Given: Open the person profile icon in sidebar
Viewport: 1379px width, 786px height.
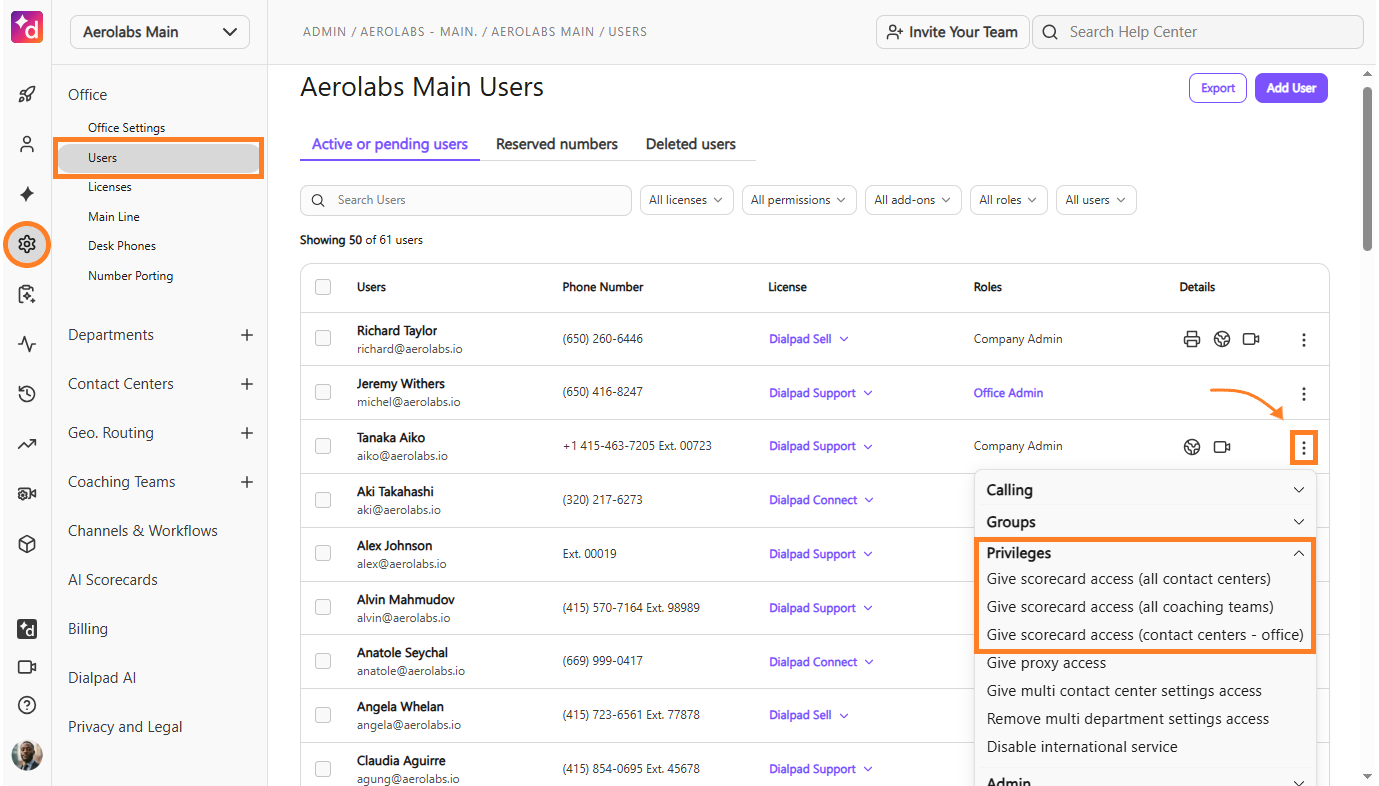Looking at the screenshot, I should pyautogui.click(x=27, y=144).
